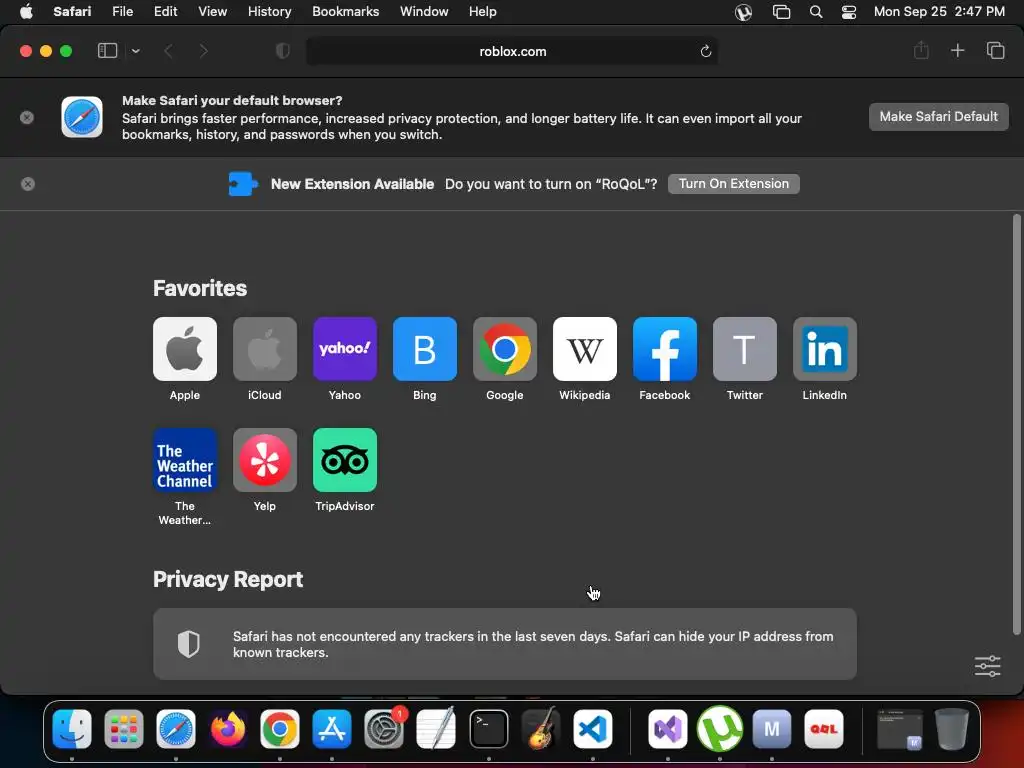Open Finder from the Dock
This screenshot has height=768, width=1024.
point(72,729)
